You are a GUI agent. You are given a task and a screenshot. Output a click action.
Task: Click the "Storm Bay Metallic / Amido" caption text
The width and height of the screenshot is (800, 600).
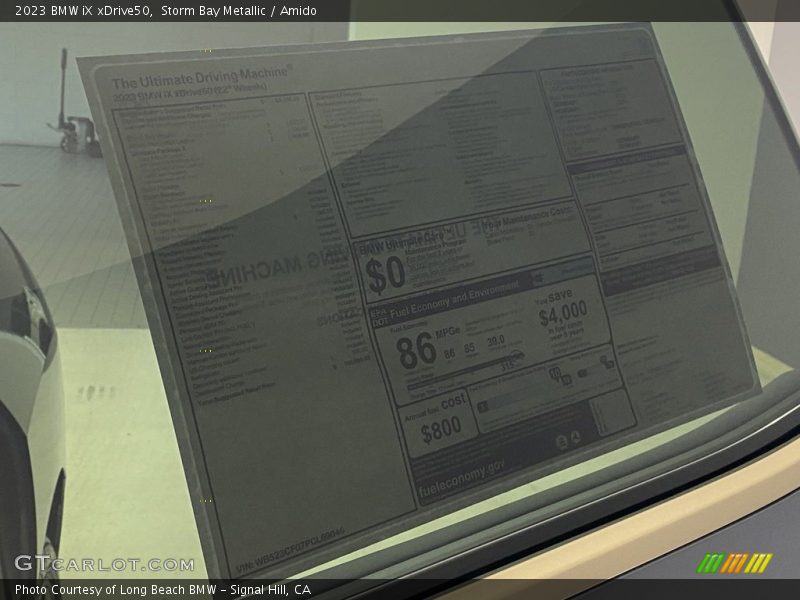[239, 11]
